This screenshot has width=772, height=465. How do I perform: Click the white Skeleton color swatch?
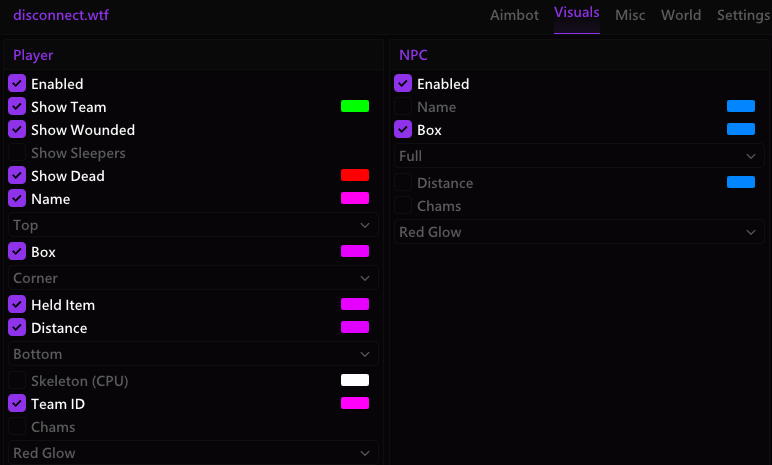355,380
